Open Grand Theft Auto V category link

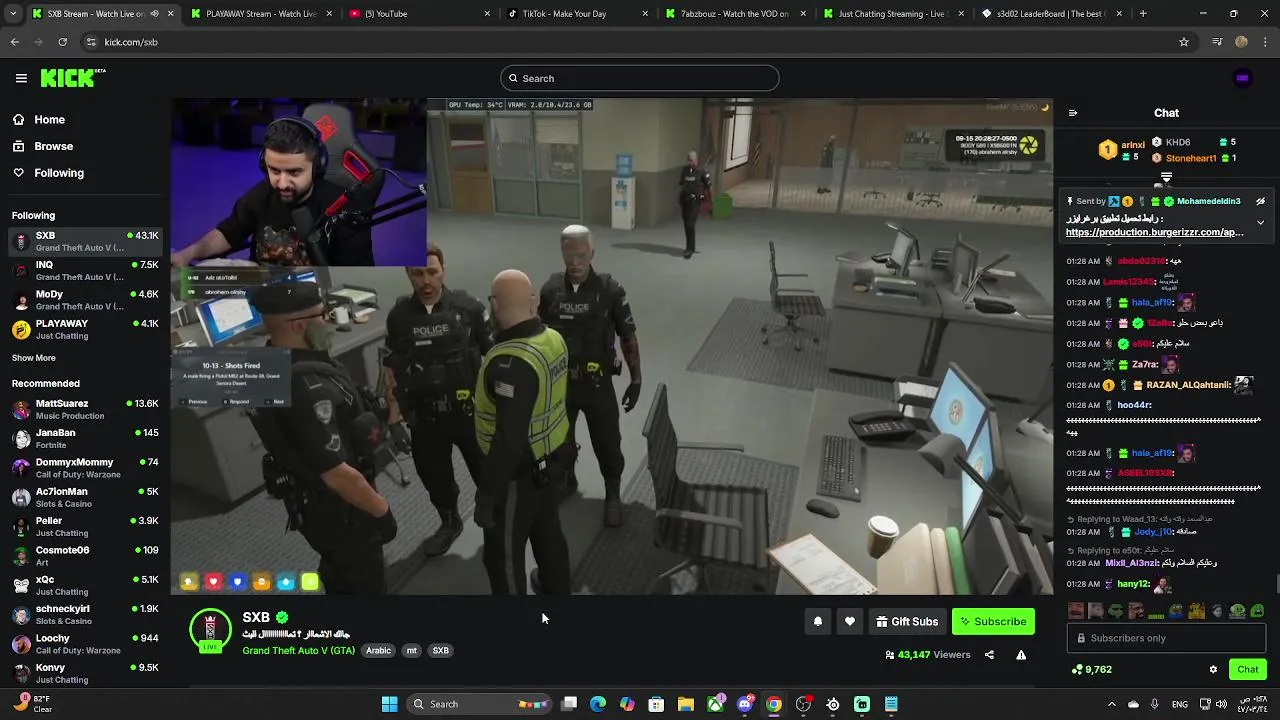298,651
